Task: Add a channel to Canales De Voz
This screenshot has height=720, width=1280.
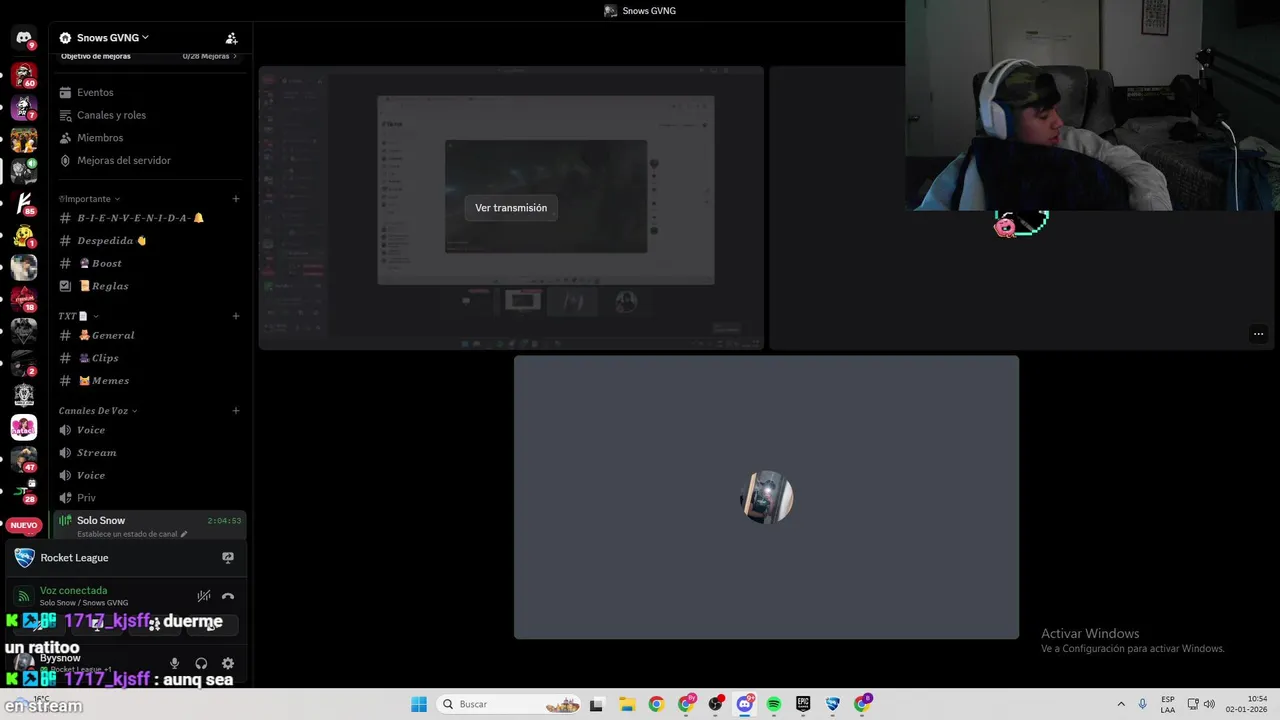Action: [236, 411]
